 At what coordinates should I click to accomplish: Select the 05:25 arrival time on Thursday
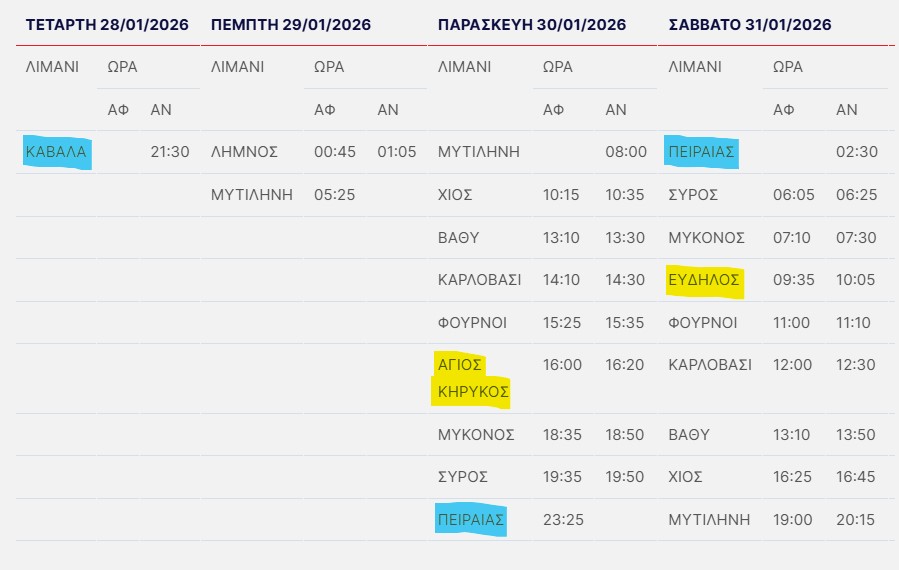[334, 195]
